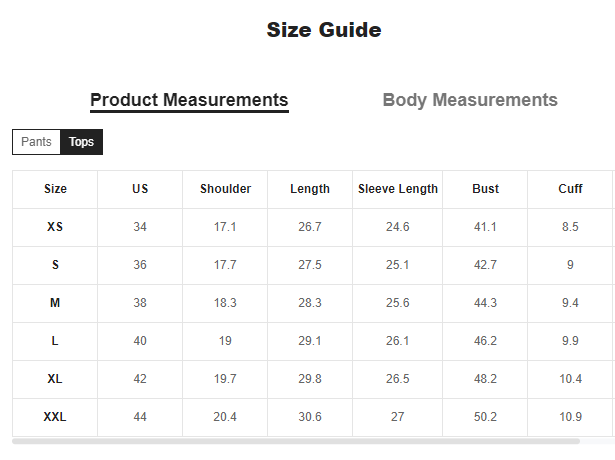
Task: Click the Size Guide heading
Action: click(324, 30)
